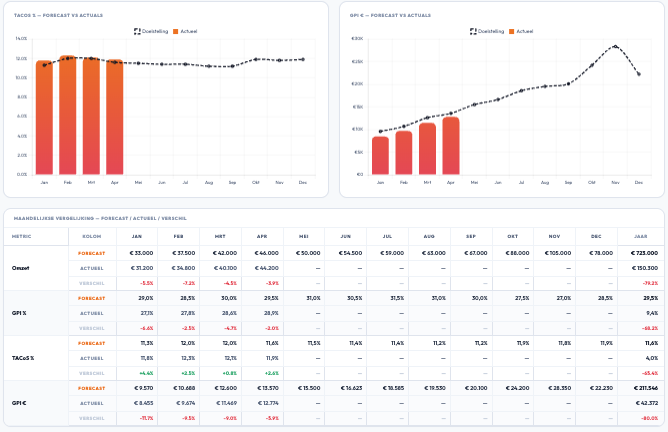Viewport: 668px width, 432px height.
Task: Click the Feb bar in TACoS chart
Action: click(x=67, y=115)
